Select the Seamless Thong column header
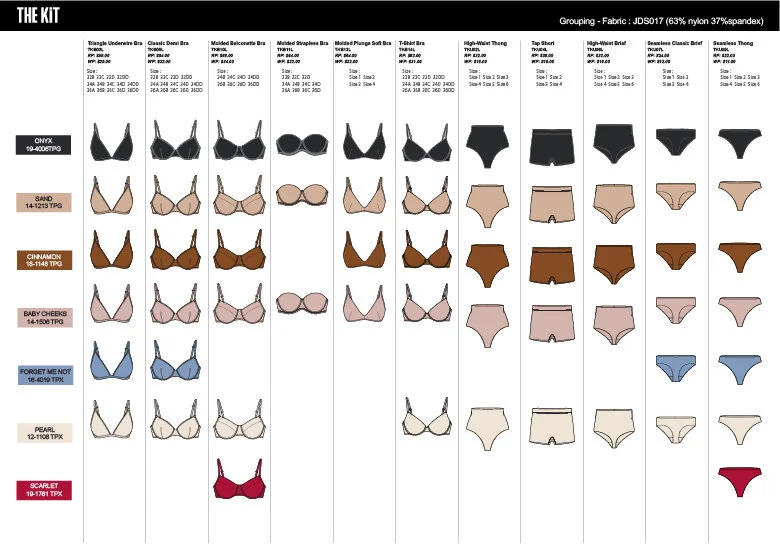The image size is (780, 544). click(733, 43)
